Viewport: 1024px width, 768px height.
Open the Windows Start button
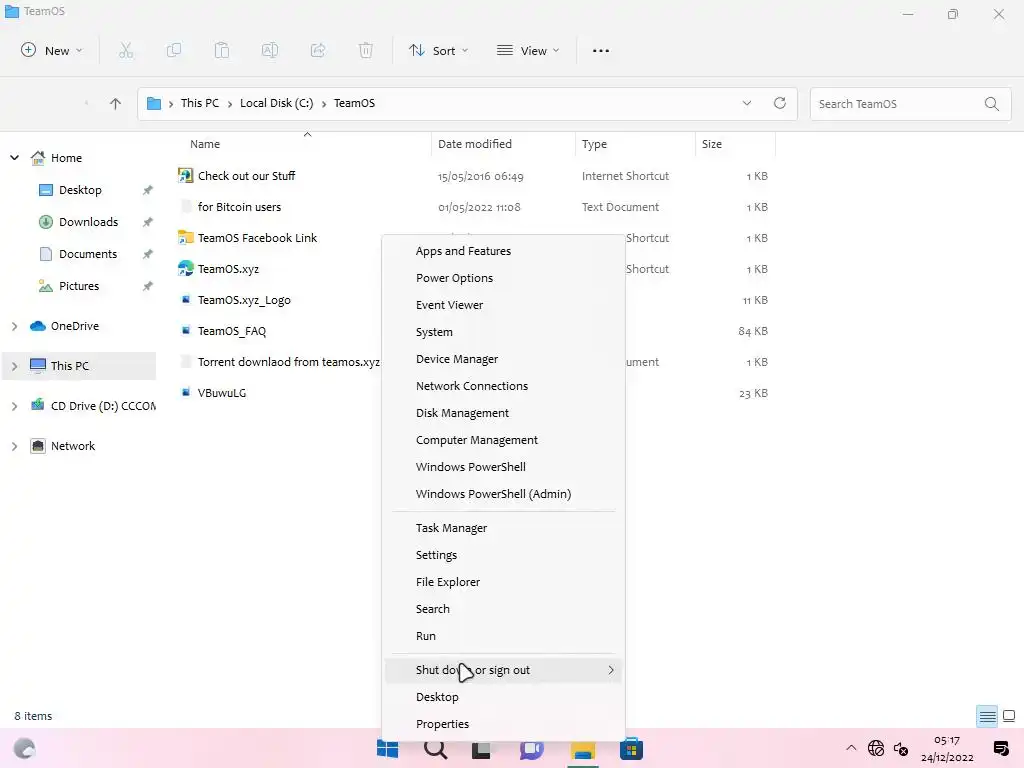388,749
